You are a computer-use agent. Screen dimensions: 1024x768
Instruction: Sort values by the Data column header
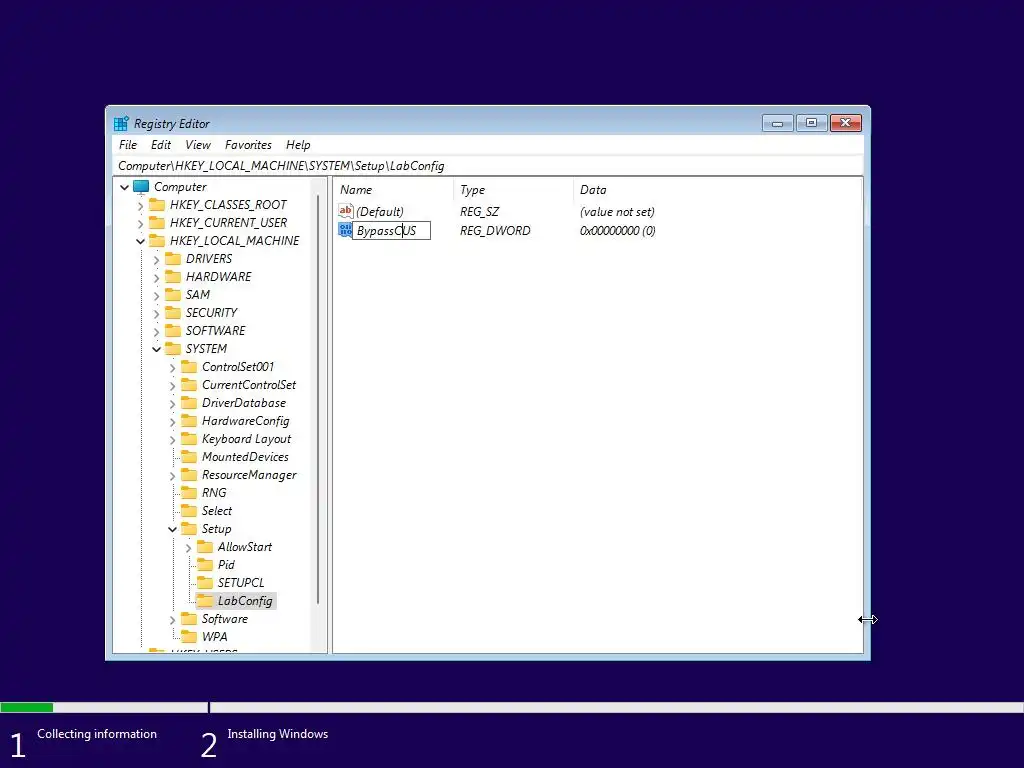click(717, 190)
